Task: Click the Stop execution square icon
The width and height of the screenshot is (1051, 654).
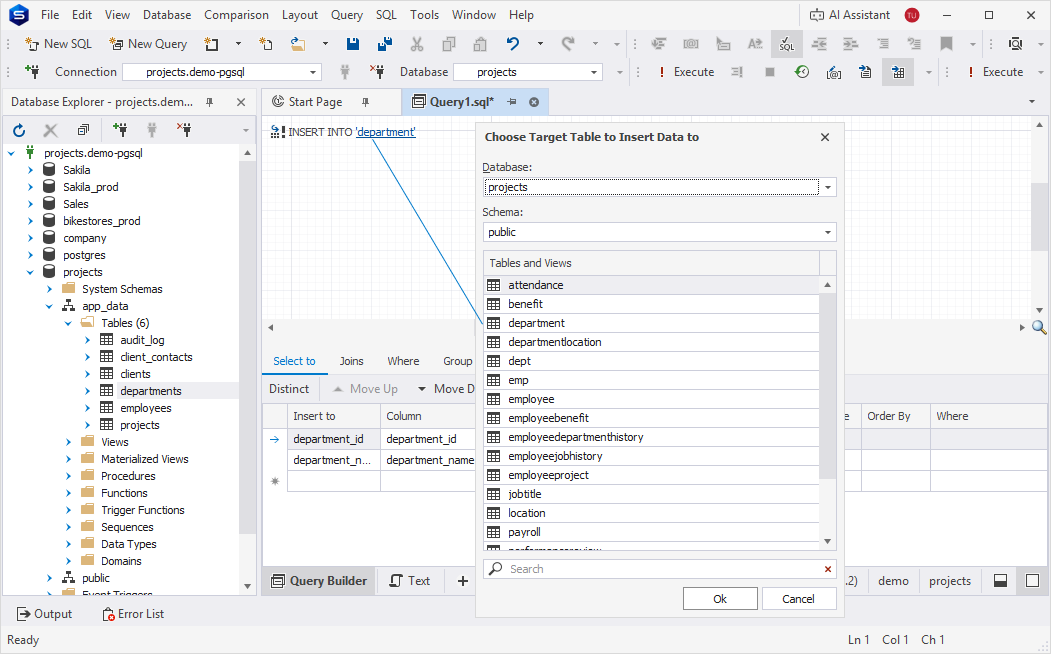Action: [x=769, y=72]
